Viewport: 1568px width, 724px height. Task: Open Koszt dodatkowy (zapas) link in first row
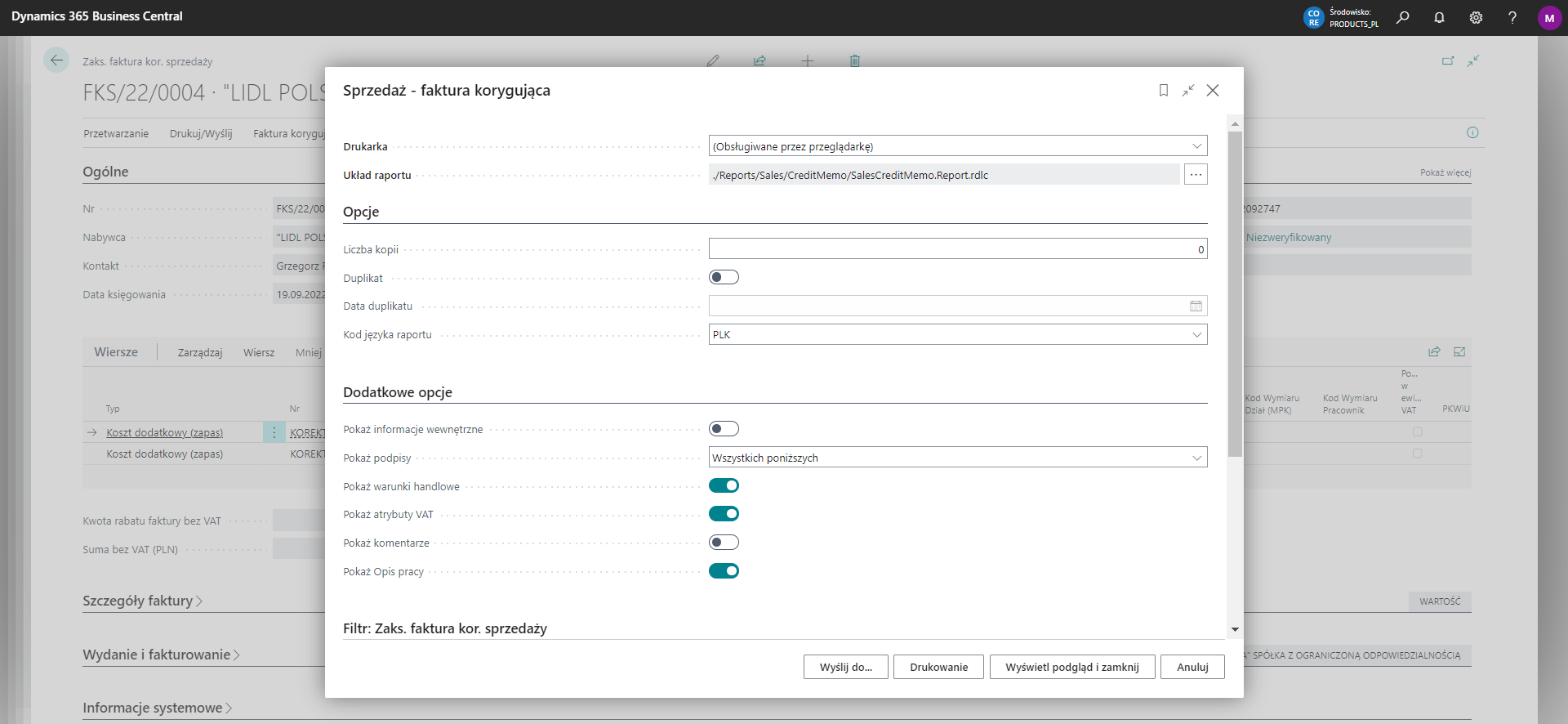[164, 432]
